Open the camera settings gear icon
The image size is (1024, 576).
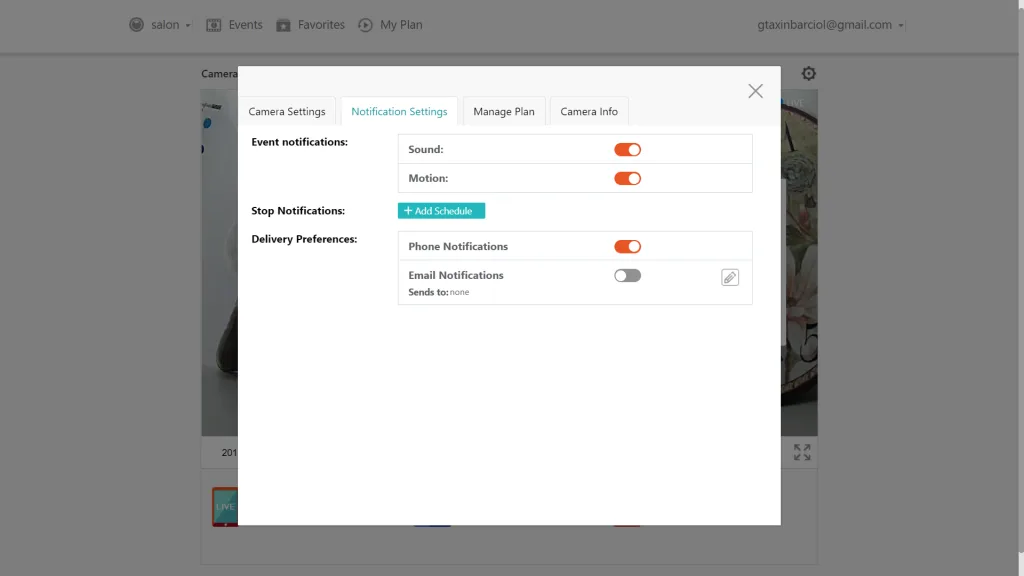tap(808, 73)
